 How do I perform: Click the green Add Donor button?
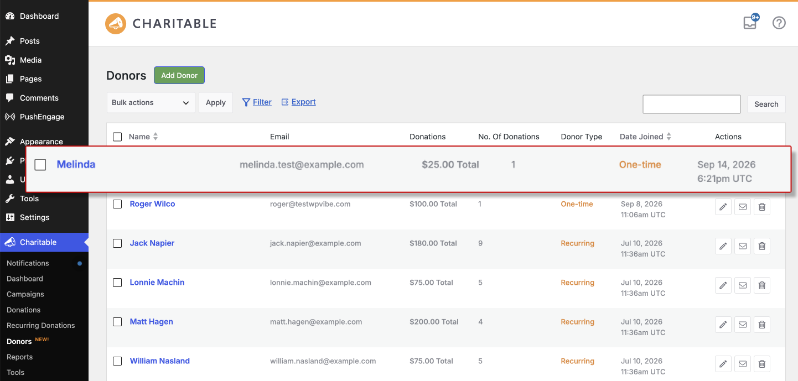pyautogui.click(x=179, y=75)
